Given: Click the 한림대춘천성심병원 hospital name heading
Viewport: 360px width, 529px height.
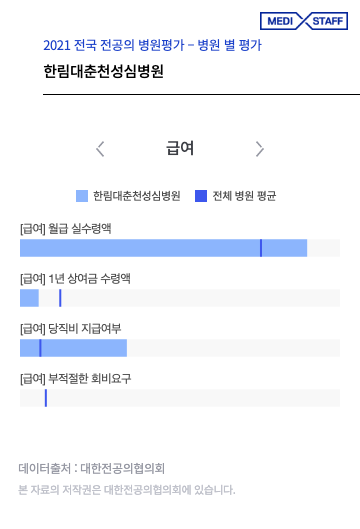Looking at the screenshot, I should (103, 71).
